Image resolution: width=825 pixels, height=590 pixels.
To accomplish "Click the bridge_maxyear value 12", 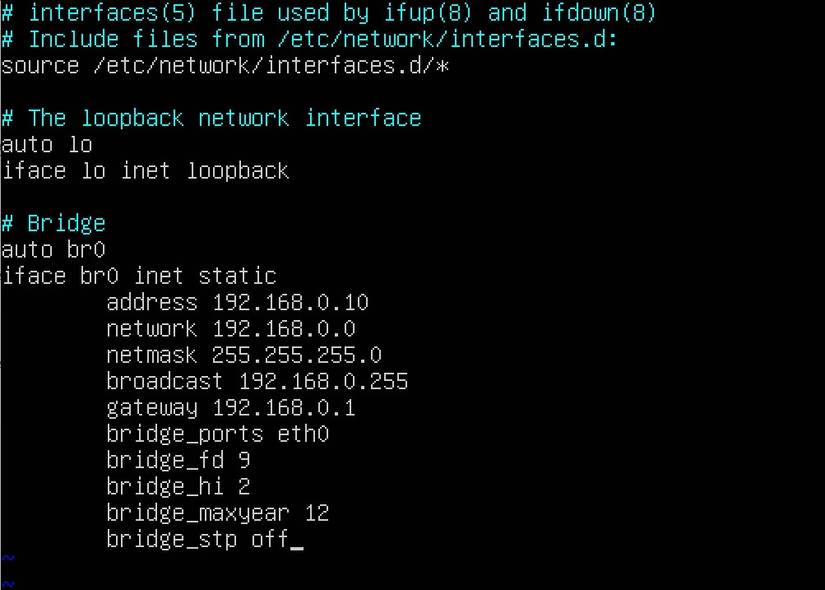I will click(x=316, y=513).
